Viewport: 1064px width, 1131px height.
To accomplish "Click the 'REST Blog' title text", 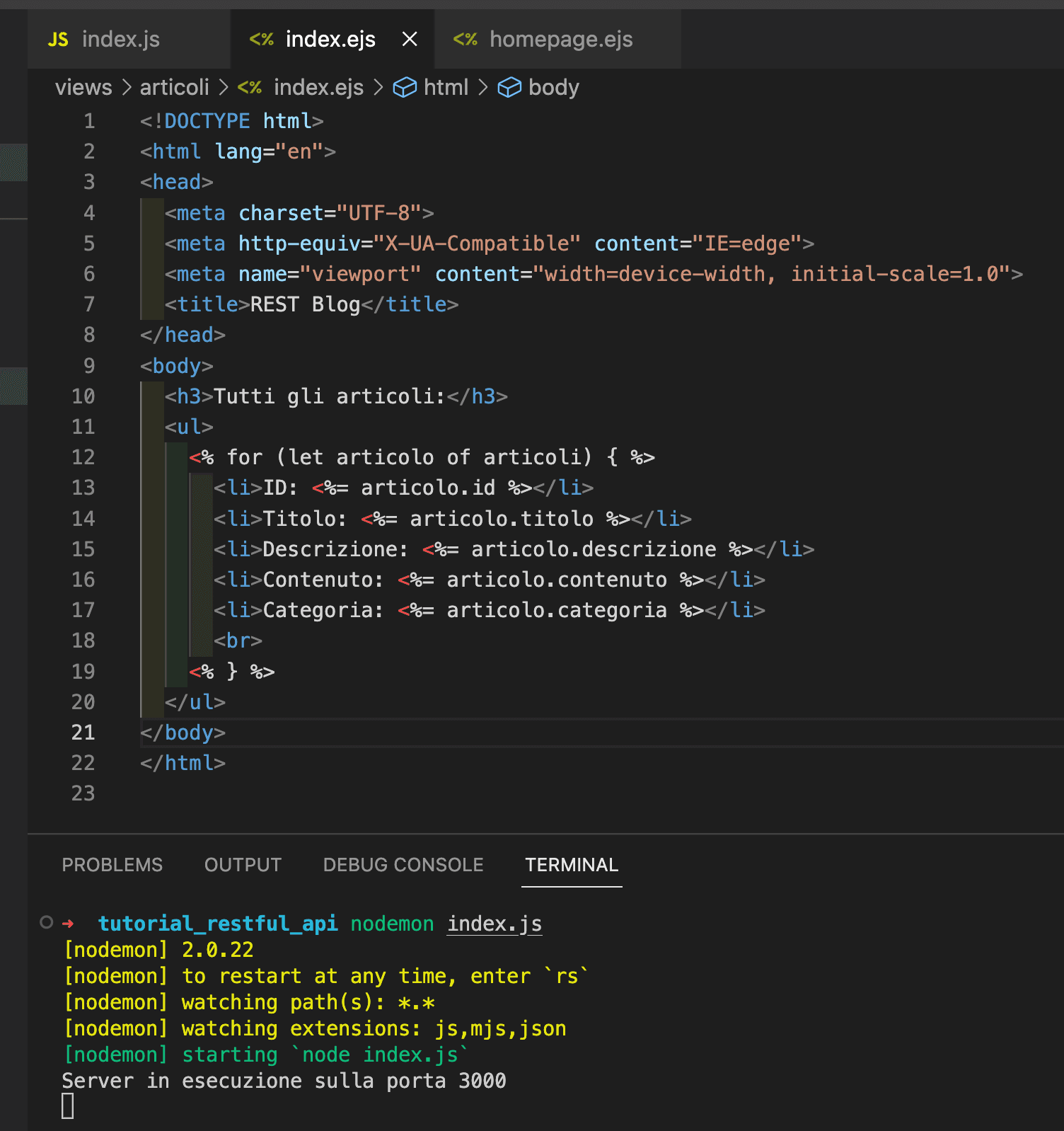I will coord(306,304).
